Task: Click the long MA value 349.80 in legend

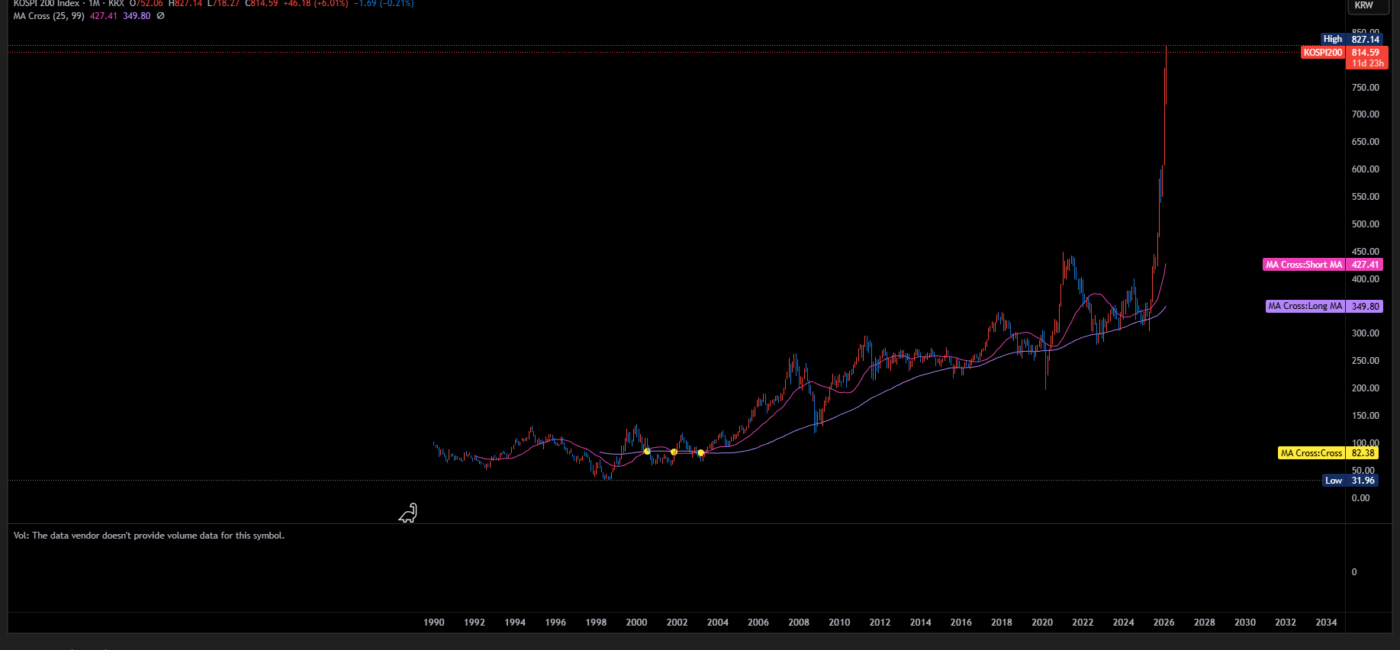Action: 137,16
